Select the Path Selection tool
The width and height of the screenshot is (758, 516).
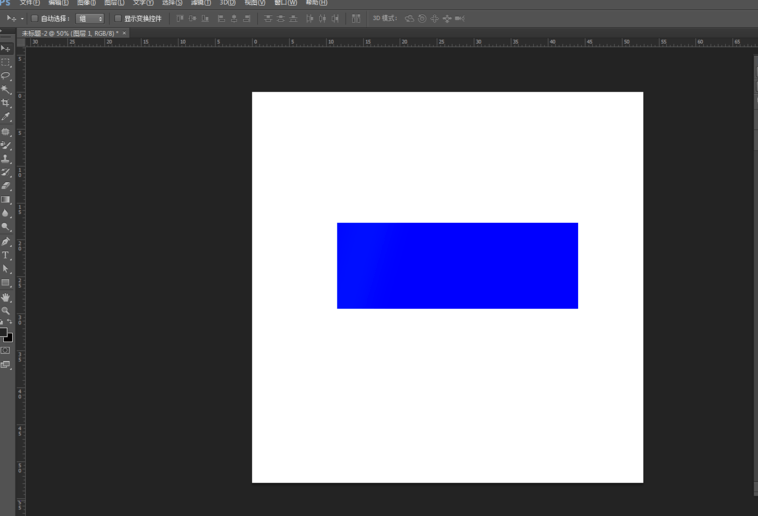(6, 268)
